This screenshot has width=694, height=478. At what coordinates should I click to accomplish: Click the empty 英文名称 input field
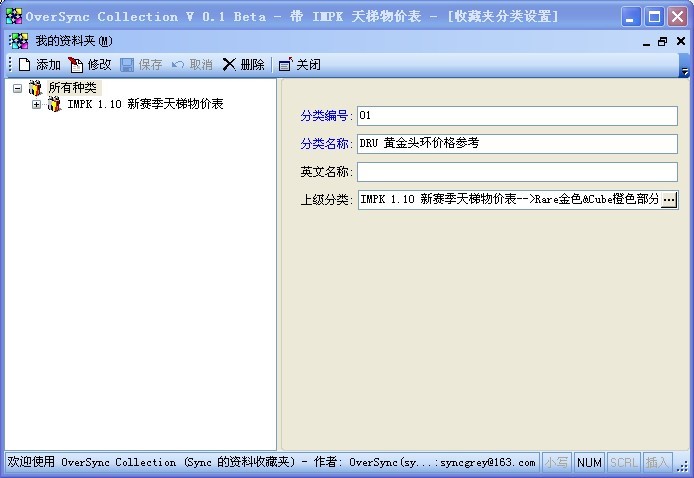click(x=517, y=172)
